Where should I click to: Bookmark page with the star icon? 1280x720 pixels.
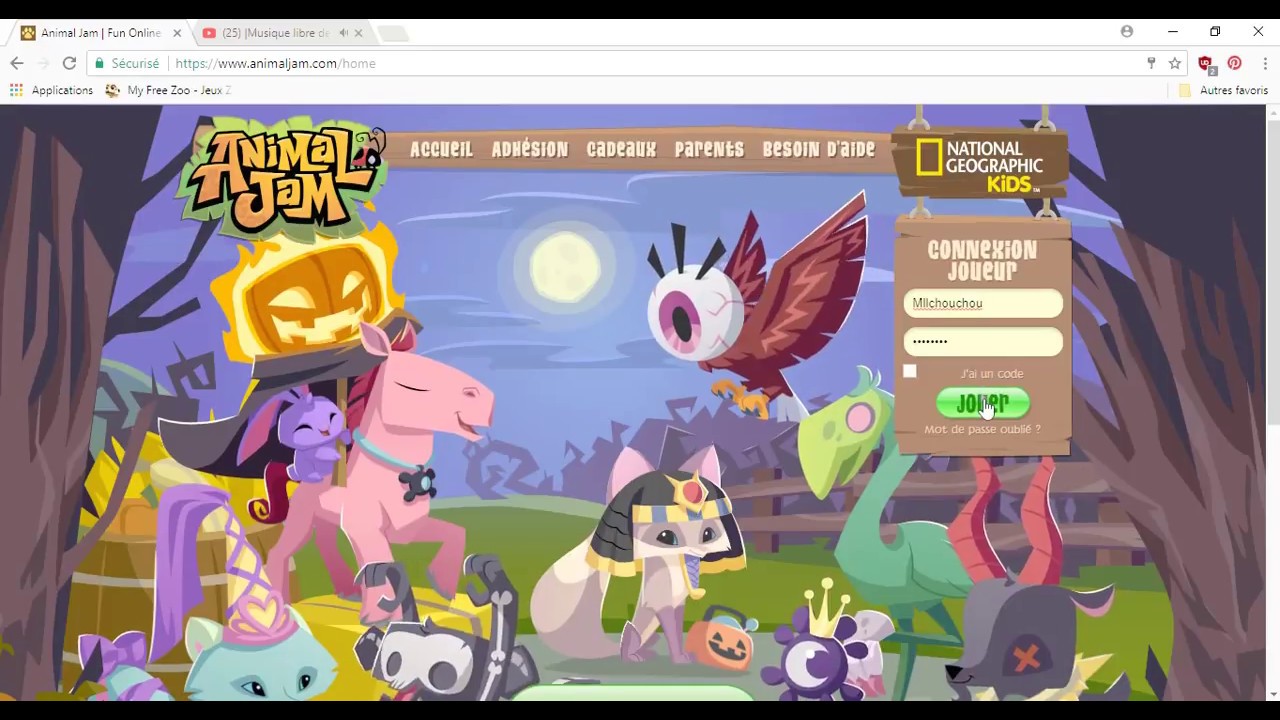(x=1175, y=63)
